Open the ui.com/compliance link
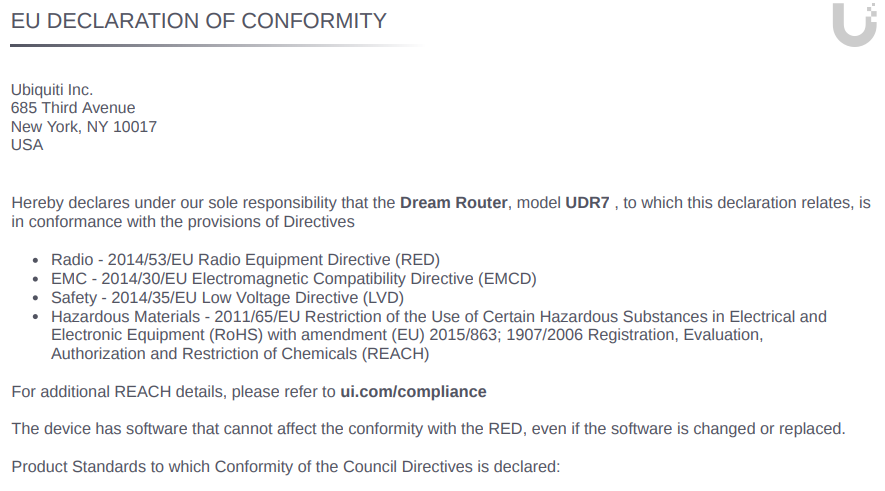This screenshot has width=885, height=491. tap(413, 392)
